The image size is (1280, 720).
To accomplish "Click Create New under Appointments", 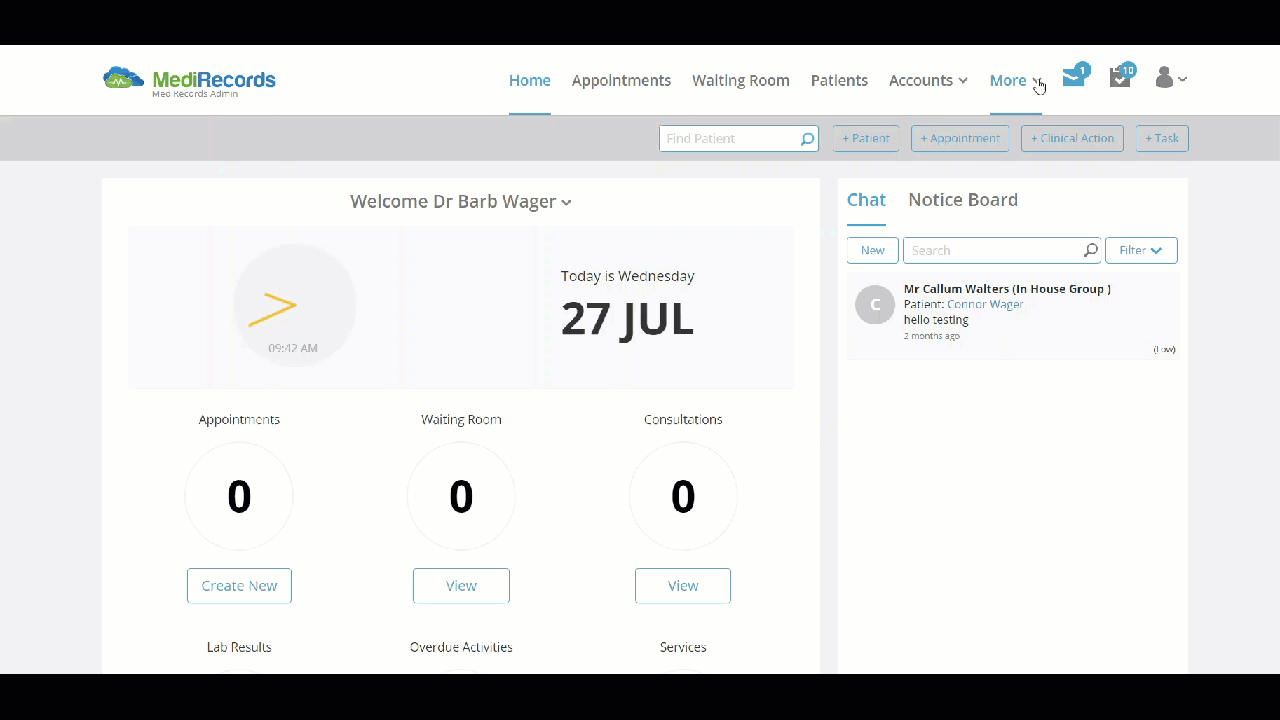I will click(x=239, y=586).
